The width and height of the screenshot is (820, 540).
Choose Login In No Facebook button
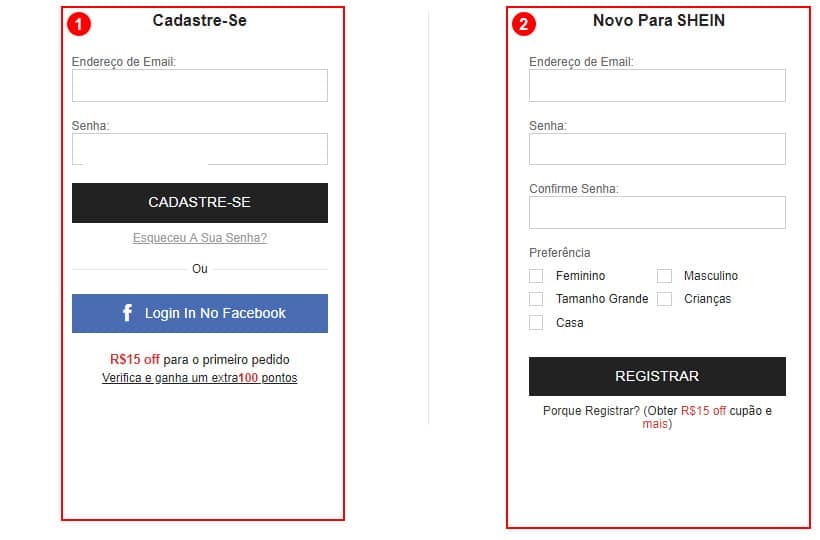tap(200, 313)
